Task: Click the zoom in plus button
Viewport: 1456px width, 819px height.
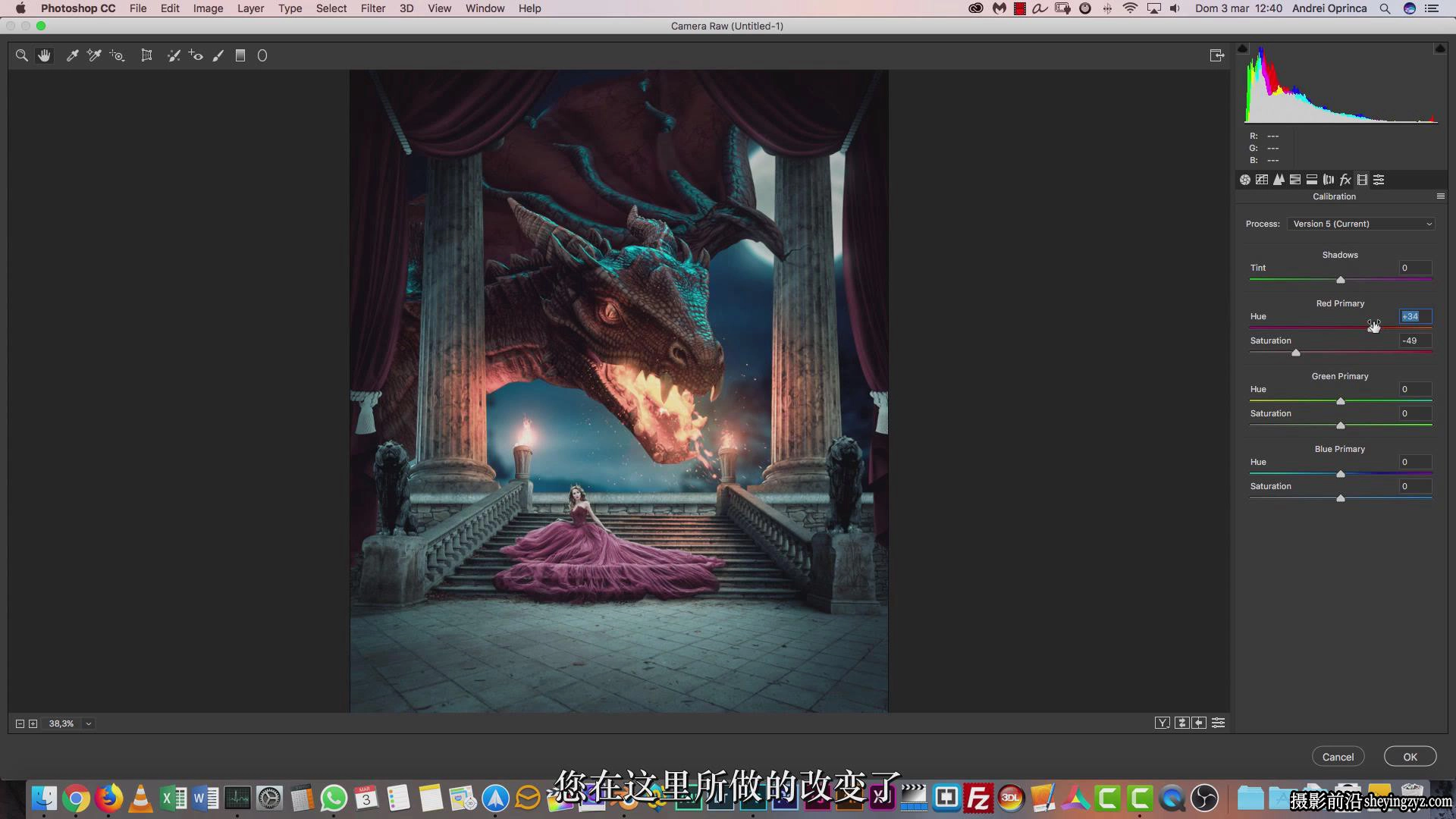Action: (x=33, y=723)
